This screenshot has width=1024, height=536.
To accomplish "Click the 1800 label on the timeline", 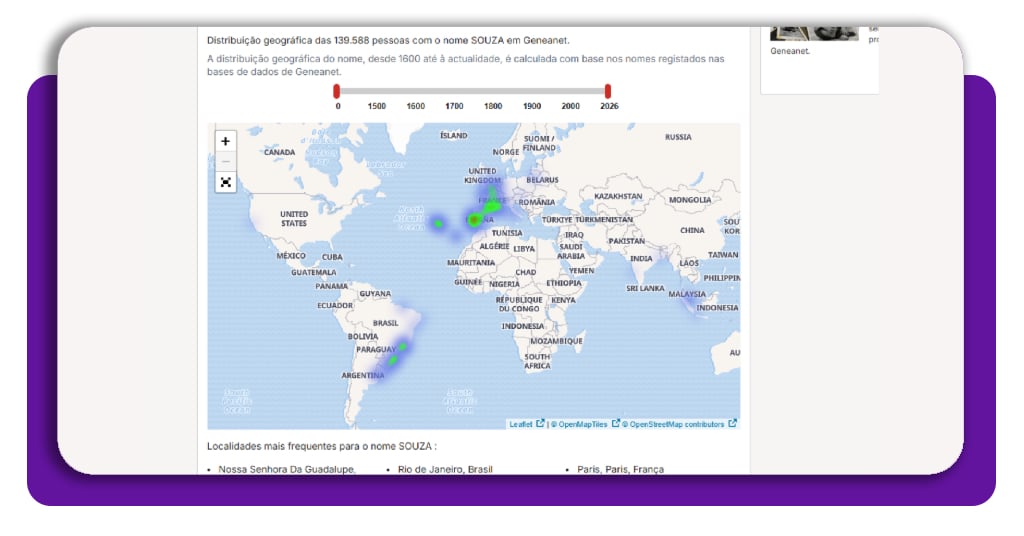I will [493, 106].
